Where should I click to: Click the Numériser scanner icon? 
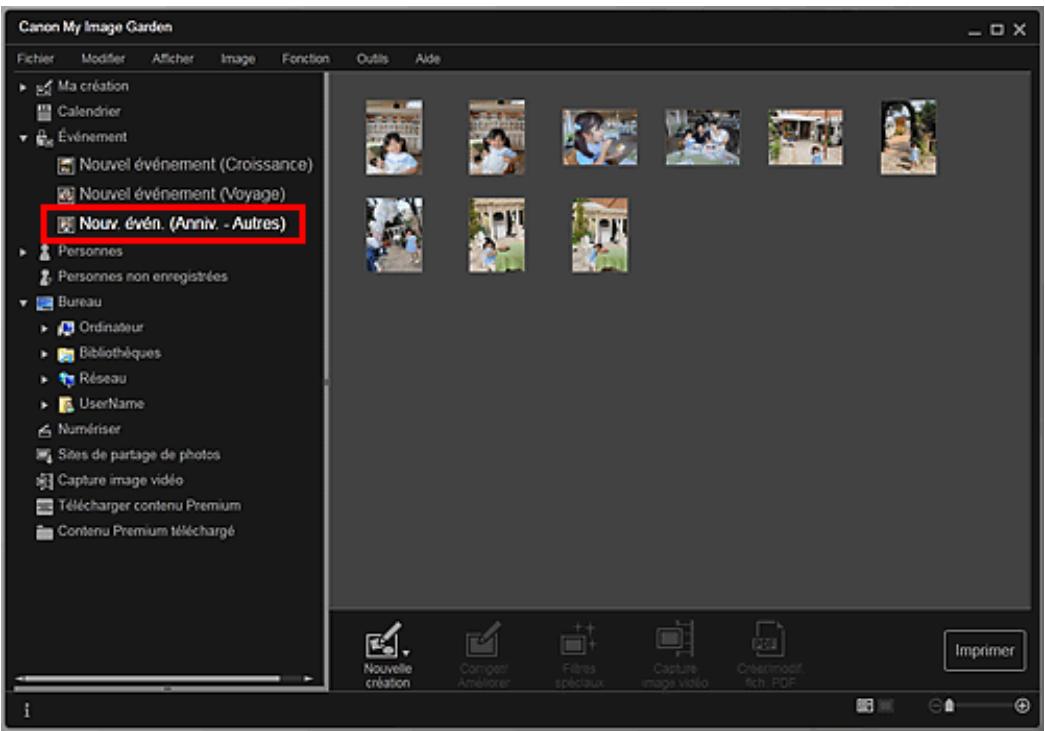pos(44,430)
